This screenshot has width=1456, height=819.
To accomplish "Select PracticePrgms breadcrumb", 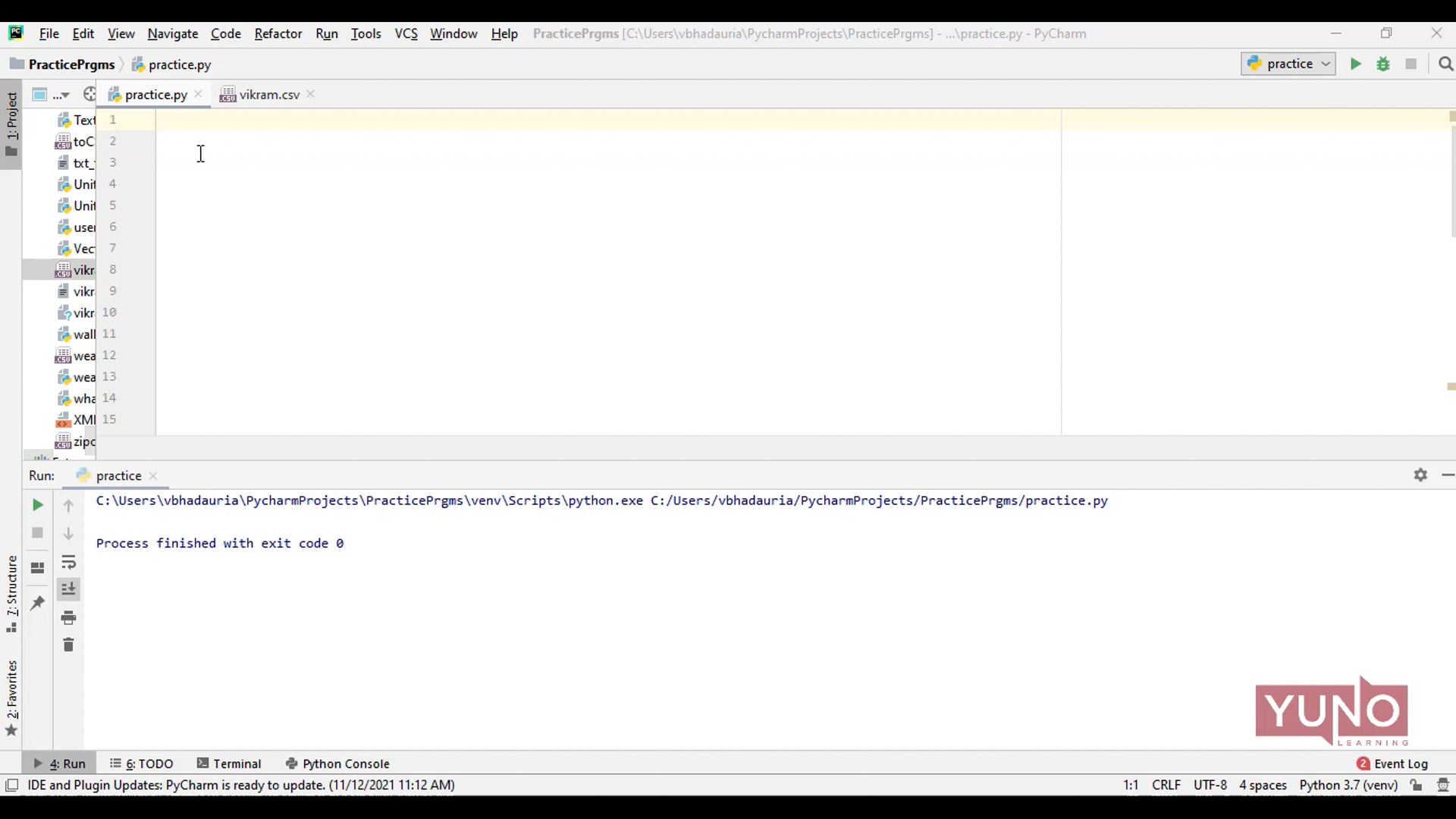I will click(62, 64).
